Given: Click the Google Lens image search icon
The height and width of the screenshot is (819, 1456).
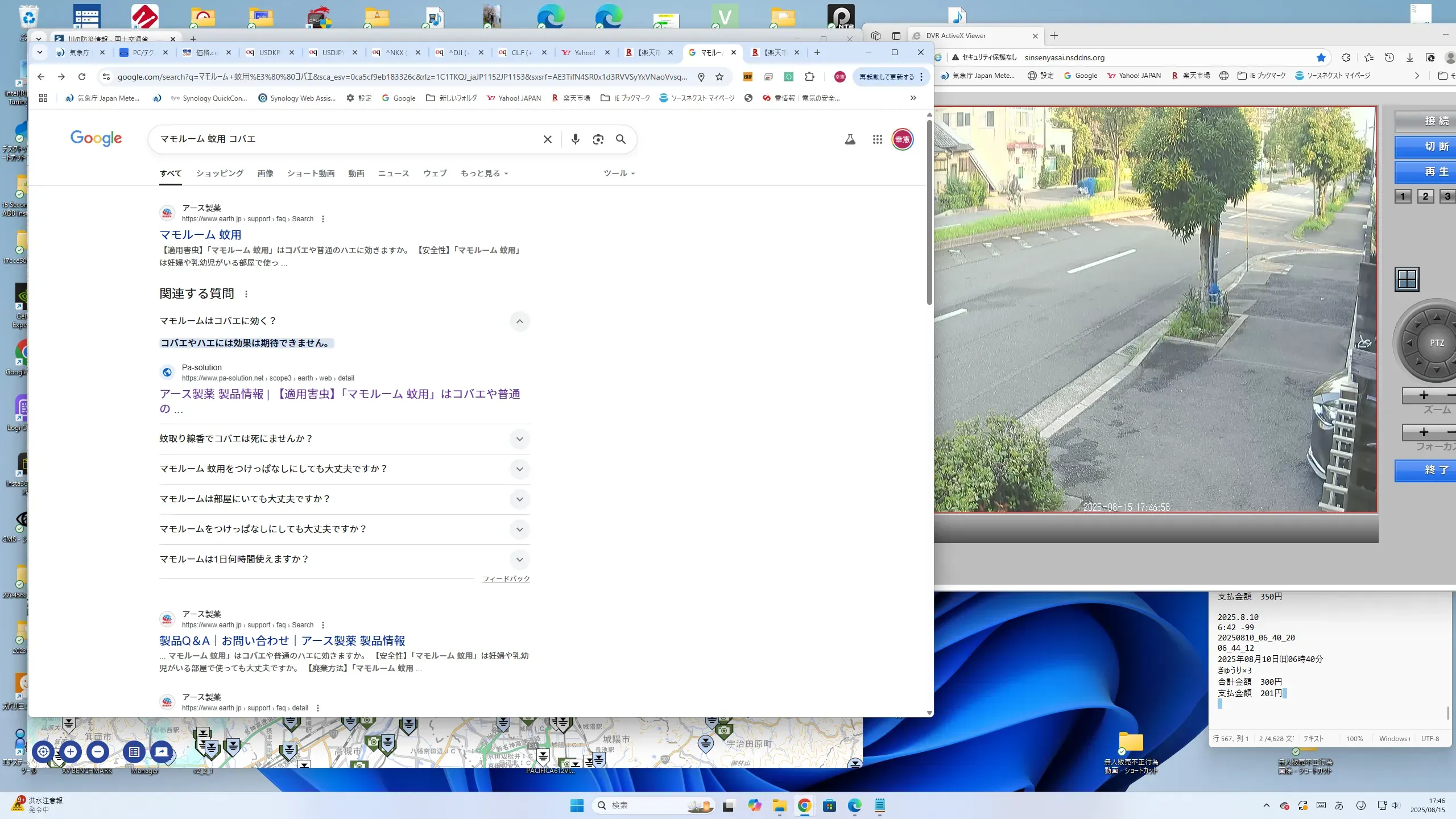Looking at the screenshot, I should [x=598, y=139].
